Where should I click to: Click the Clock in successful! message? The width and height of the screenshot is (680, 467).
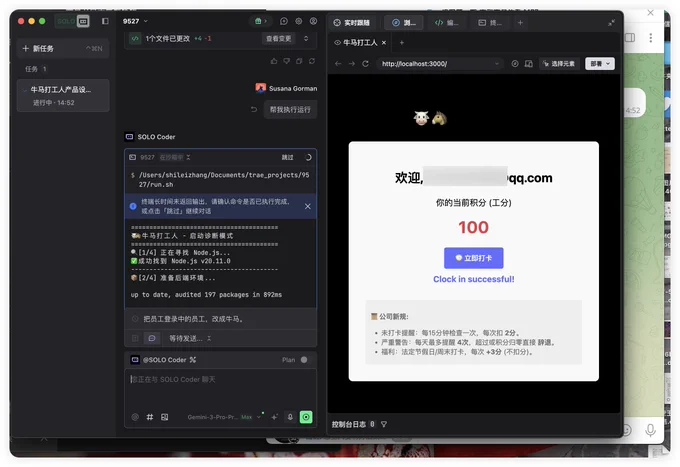coord(474,279)
